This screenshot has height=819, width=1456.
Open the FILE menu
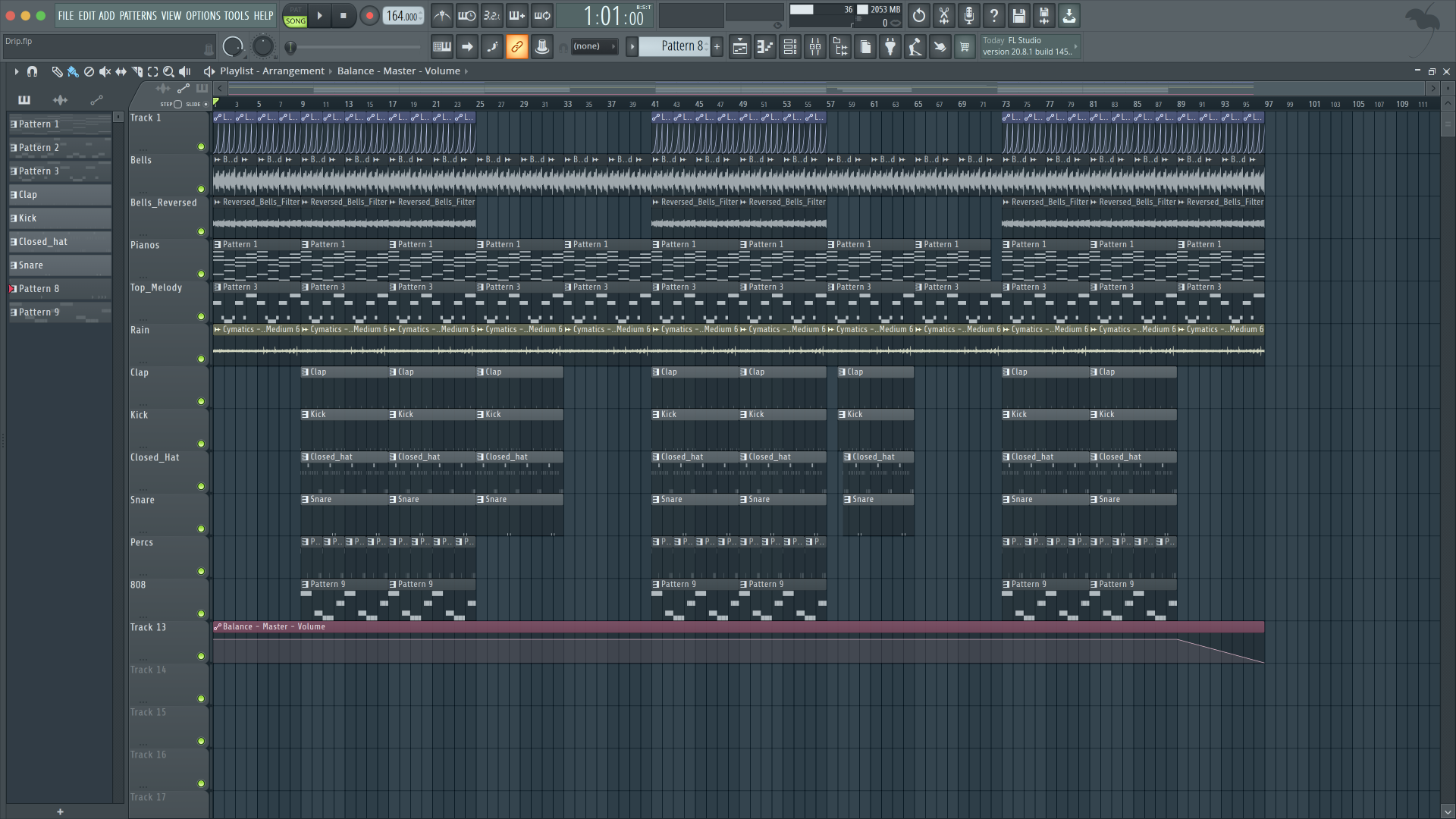coord(66,16)
